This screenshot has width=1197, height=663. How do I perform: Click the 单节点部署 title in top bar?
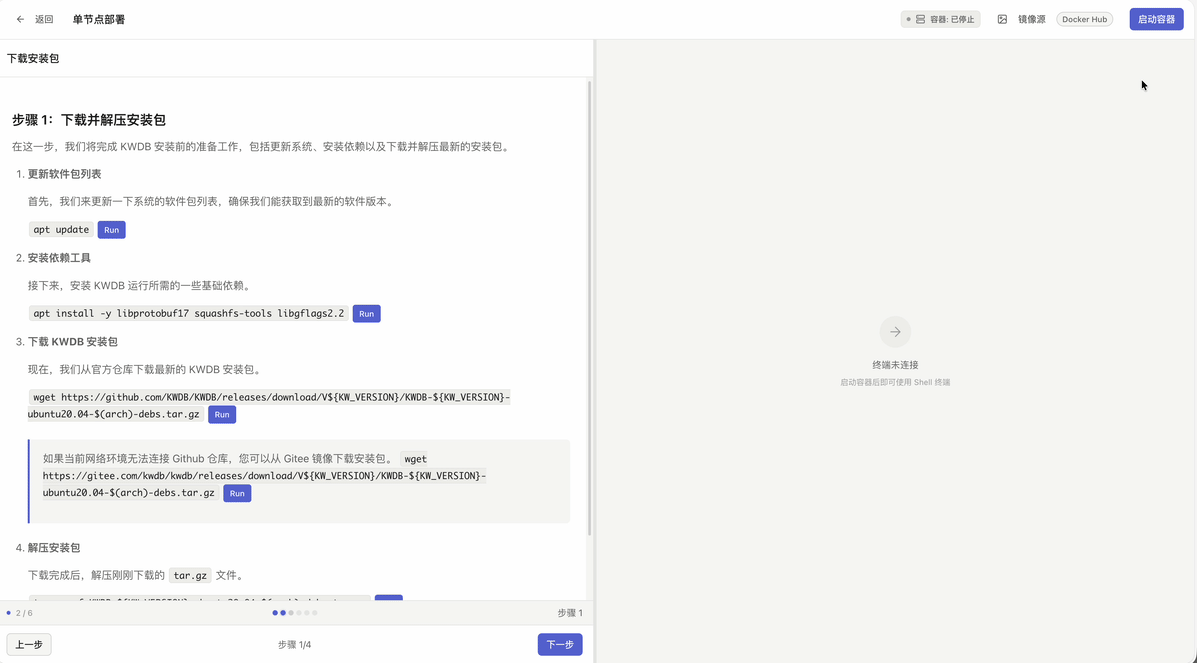(x=97, y=18)
